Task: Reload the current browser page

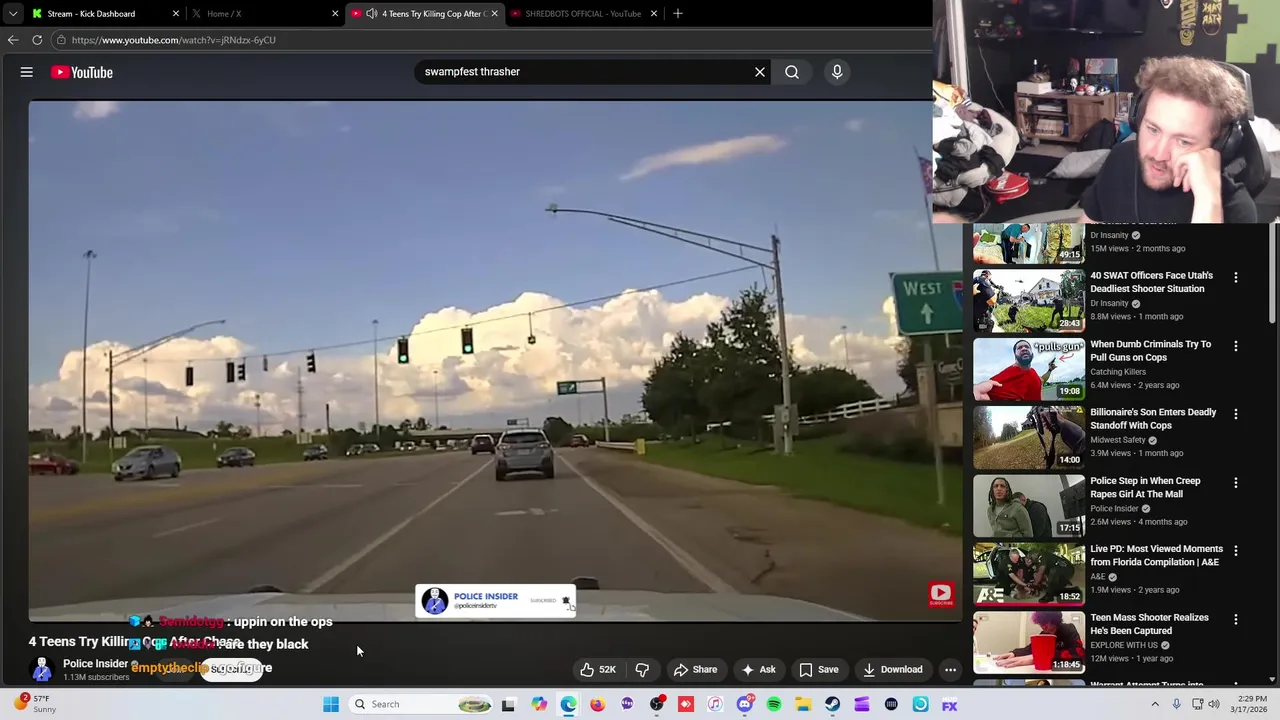Action: [x=37, y=40]
